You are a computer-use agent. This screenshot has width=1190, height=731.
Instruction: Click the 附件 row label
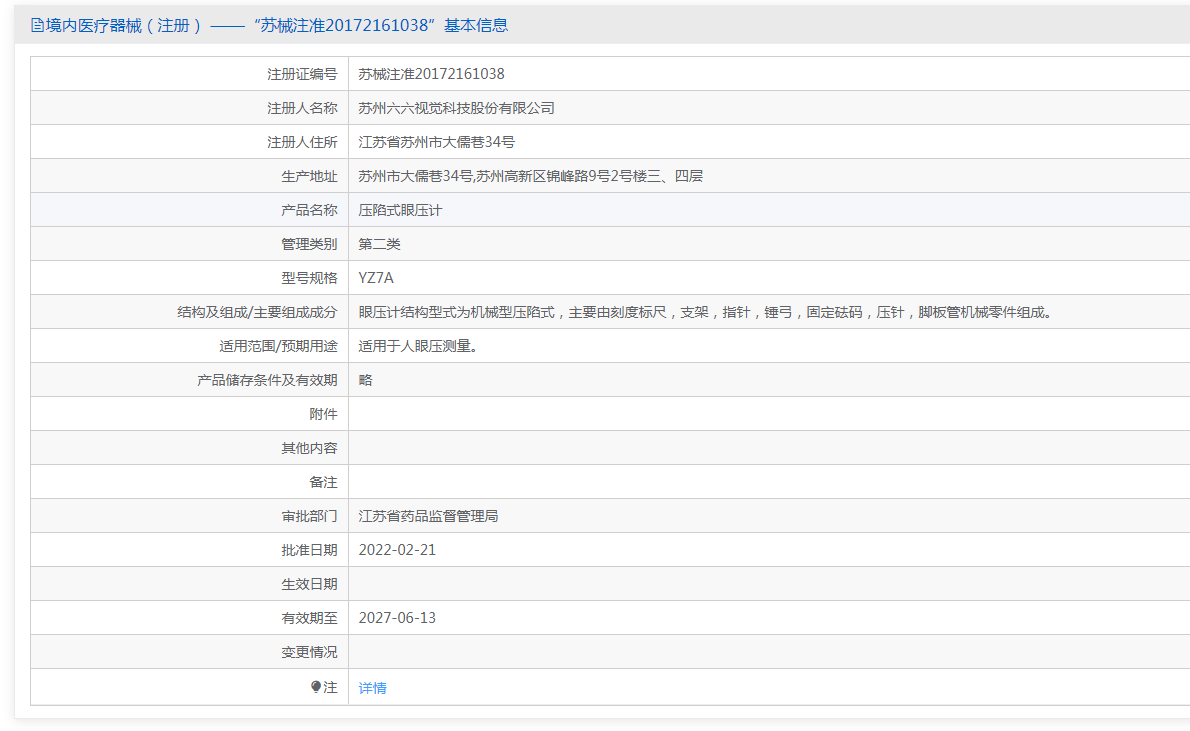point(323,414)
